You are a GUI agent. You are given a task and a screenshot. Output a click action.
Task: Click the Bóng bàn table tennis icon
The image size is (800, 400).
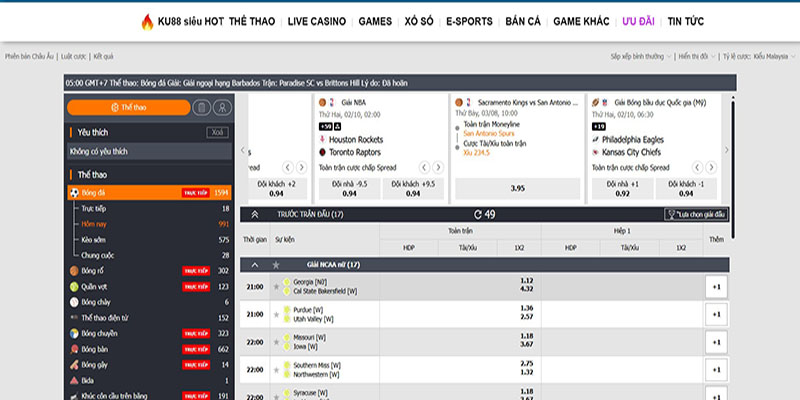pos(74,349)
